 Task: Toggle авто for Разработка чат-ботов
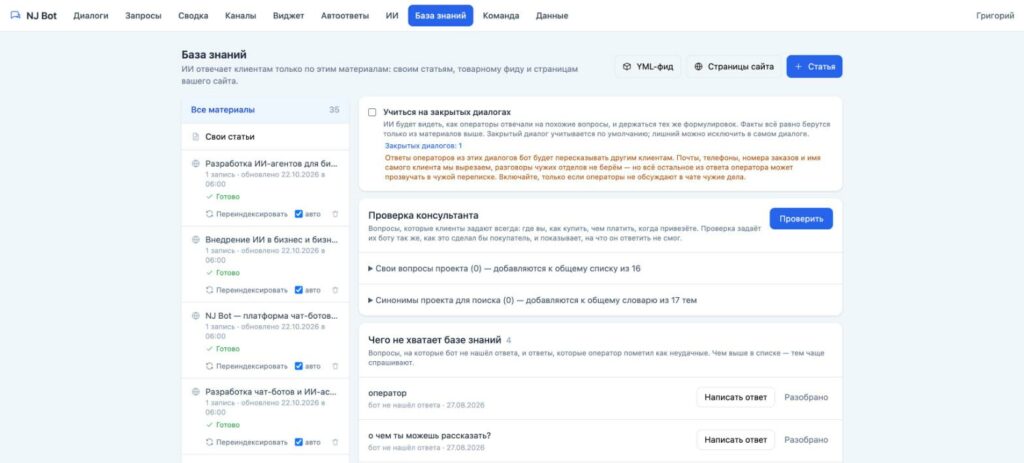298,442
